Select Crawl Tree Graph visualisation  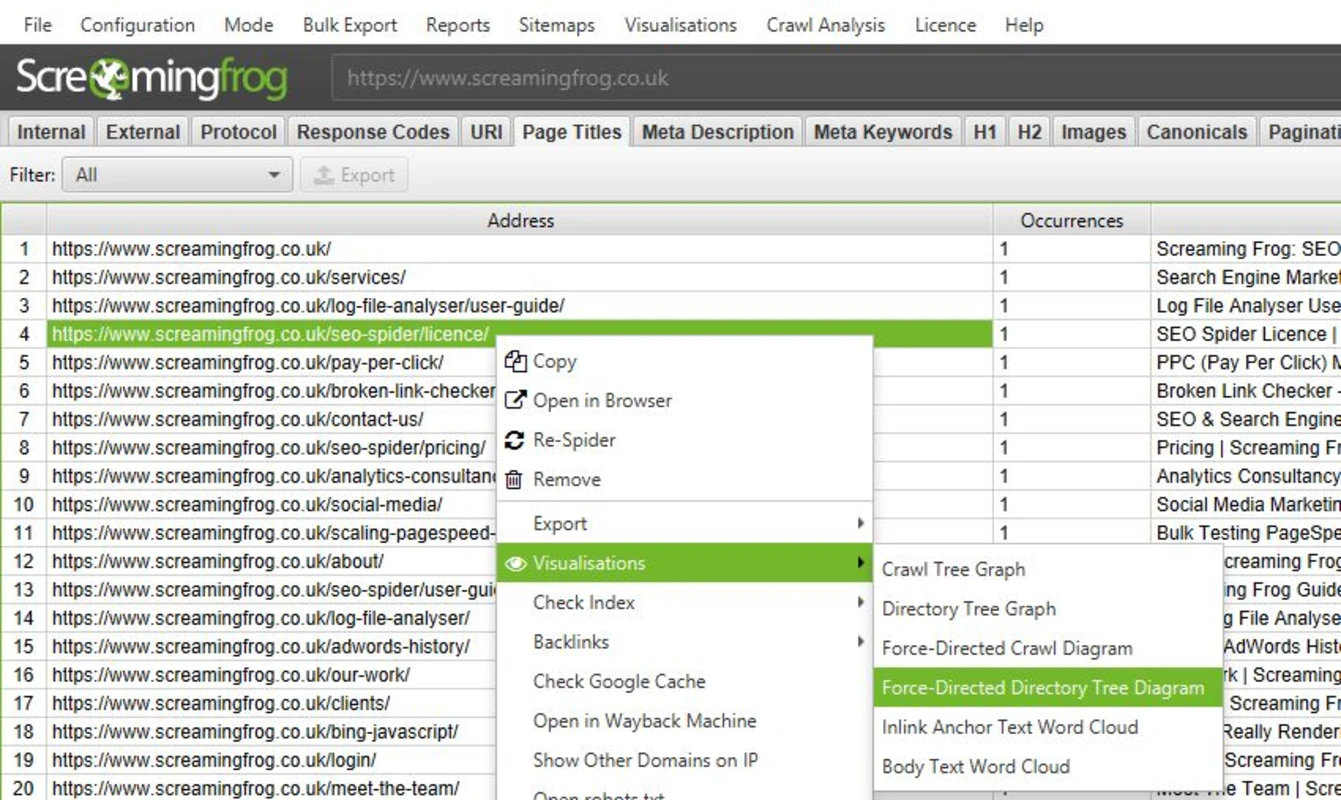click(x=952, y=569)
